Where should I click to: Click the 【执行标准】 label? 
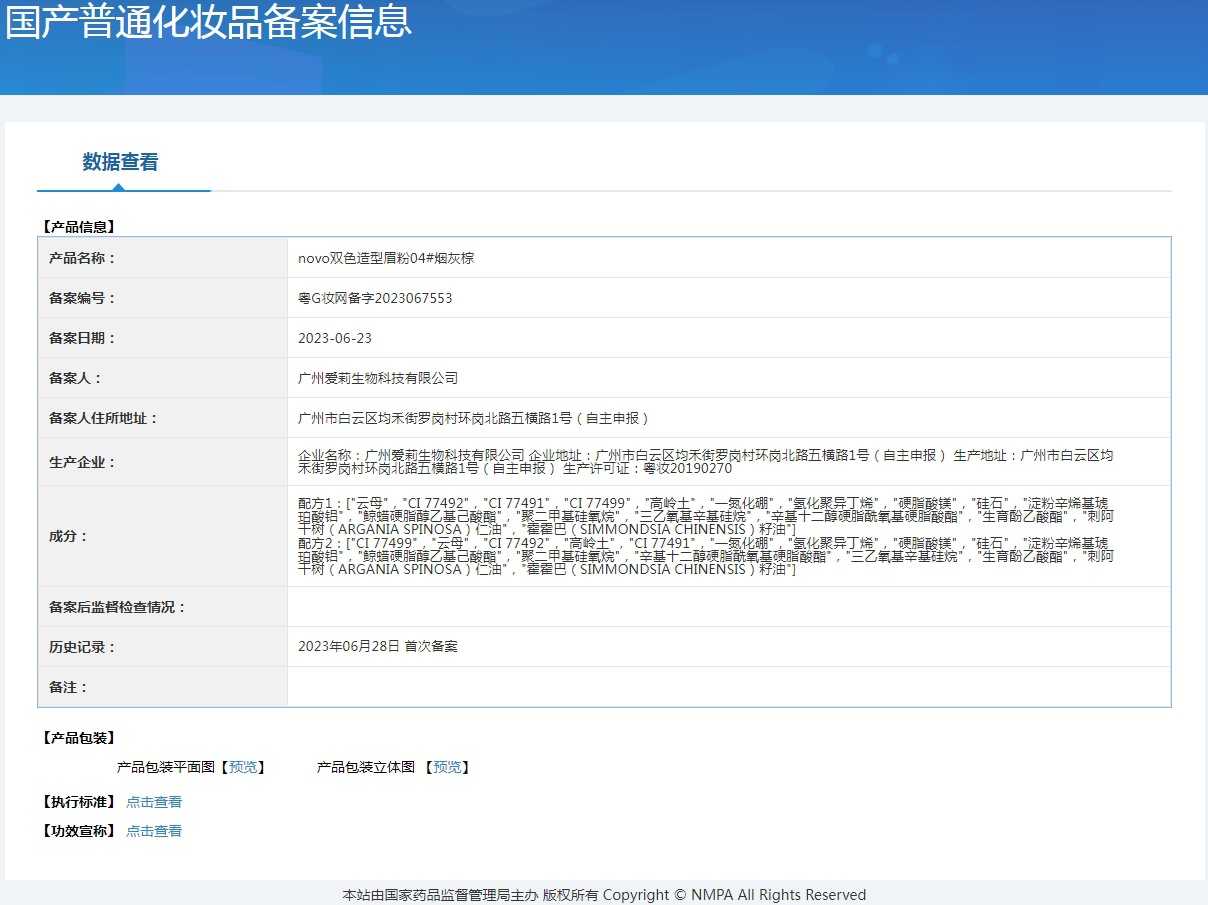[x=79, y=802]
